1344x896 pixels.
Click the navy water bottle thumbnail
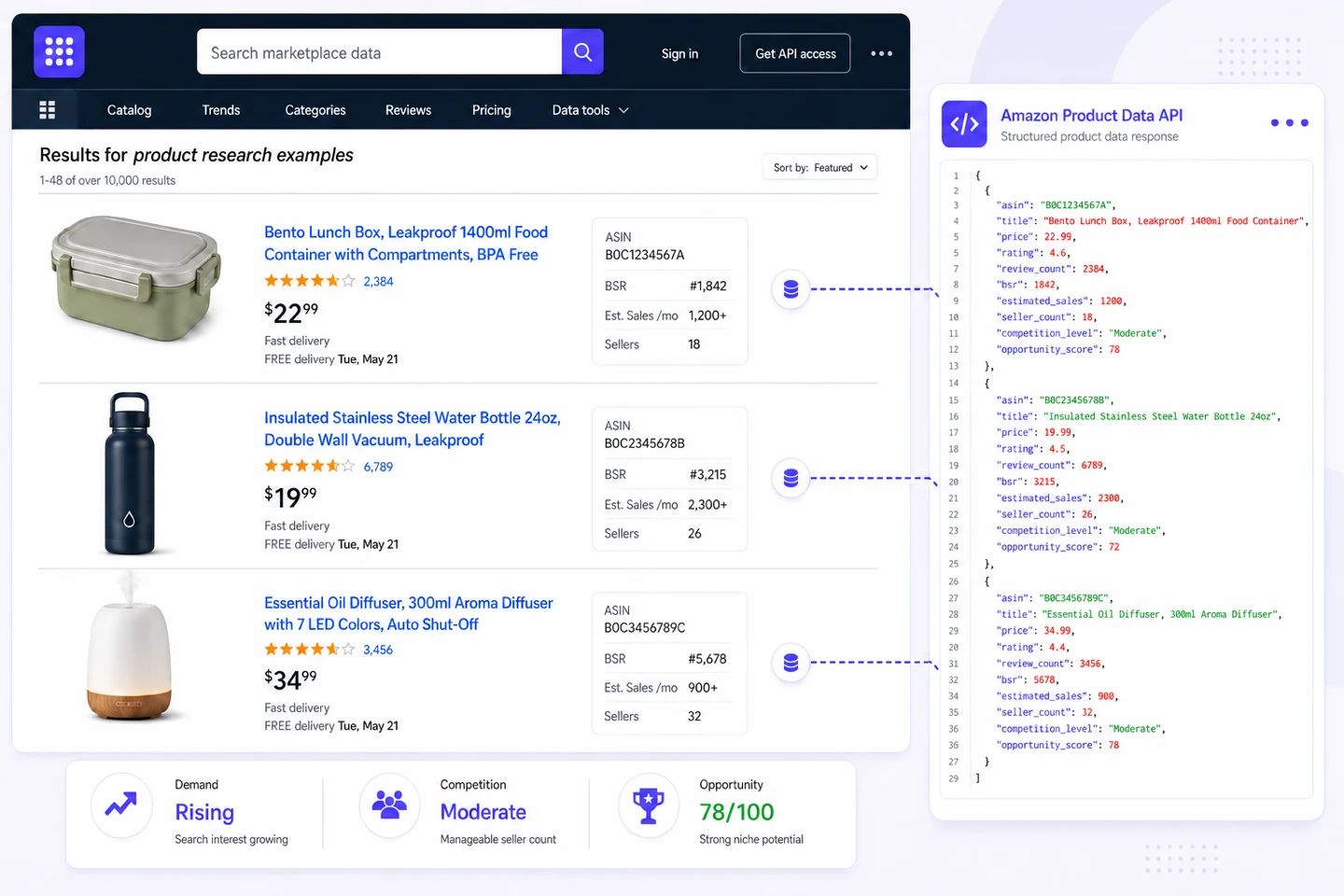click(x=130, y=474)
